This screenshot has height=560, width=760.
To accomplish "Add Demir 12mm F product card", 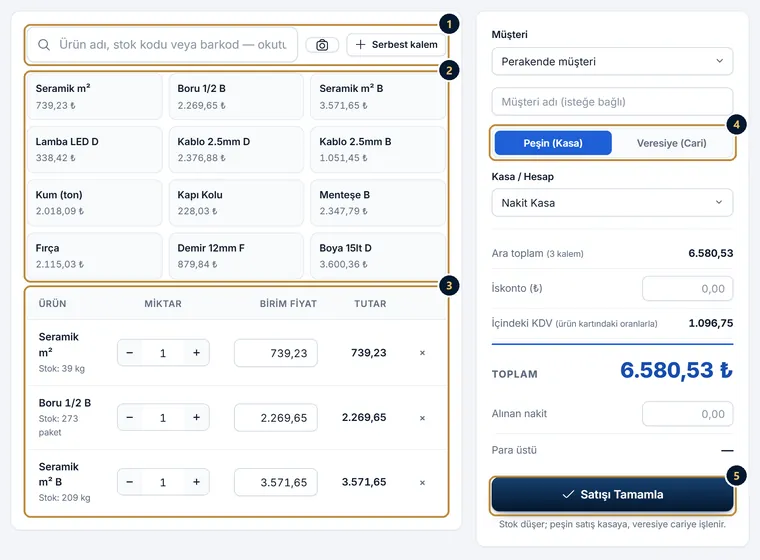I will (236, 256).
